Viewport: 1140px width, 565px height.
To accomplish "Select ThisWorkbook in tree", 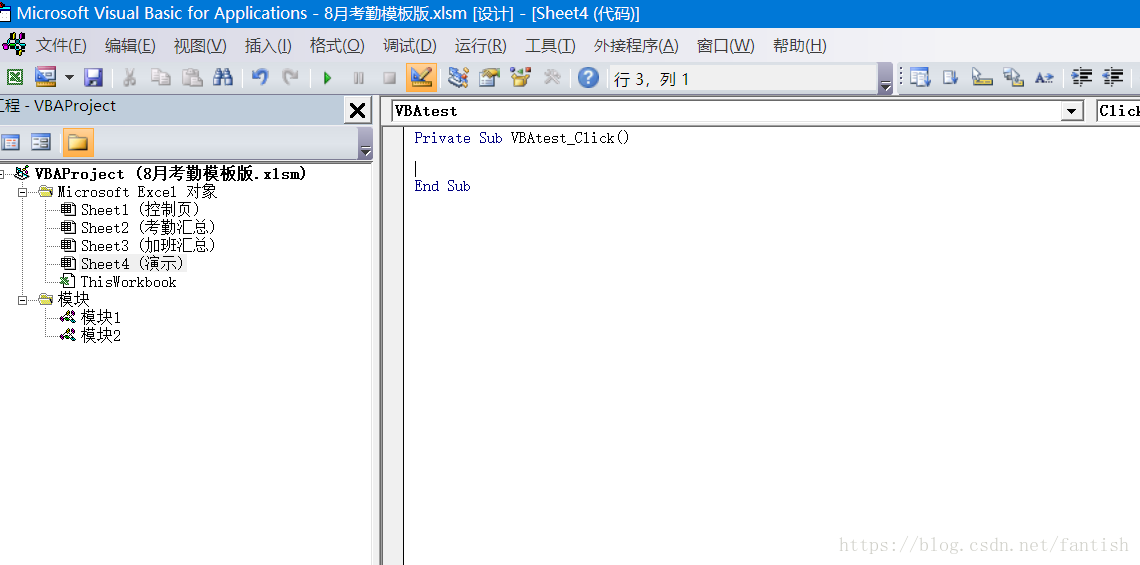I will point(128,282).
